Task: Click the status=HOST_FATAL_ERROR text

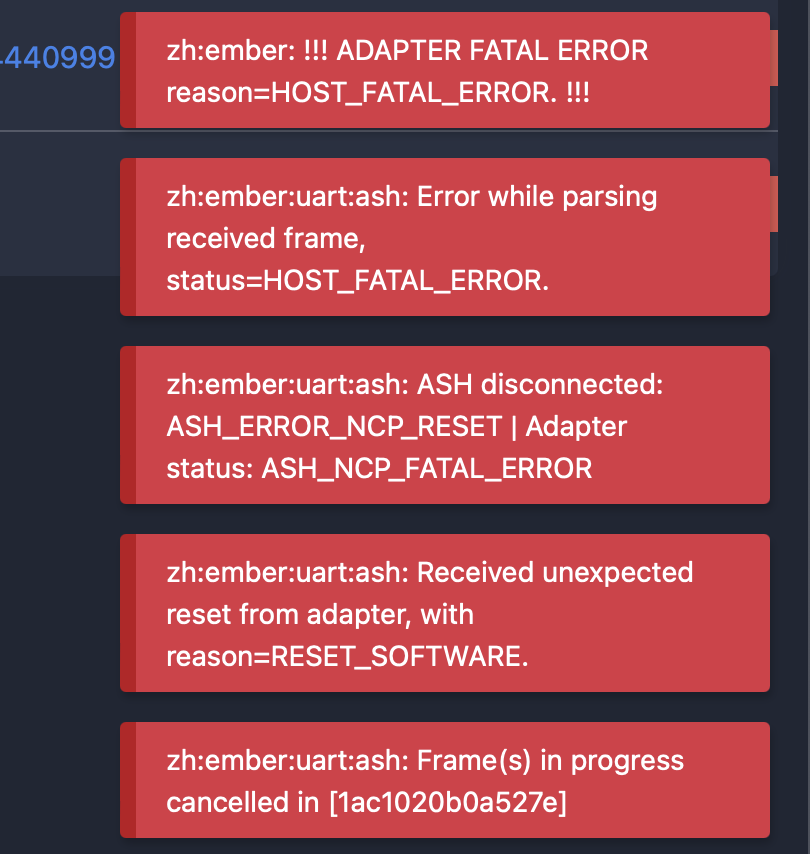Action: click(x=357, y=280)
